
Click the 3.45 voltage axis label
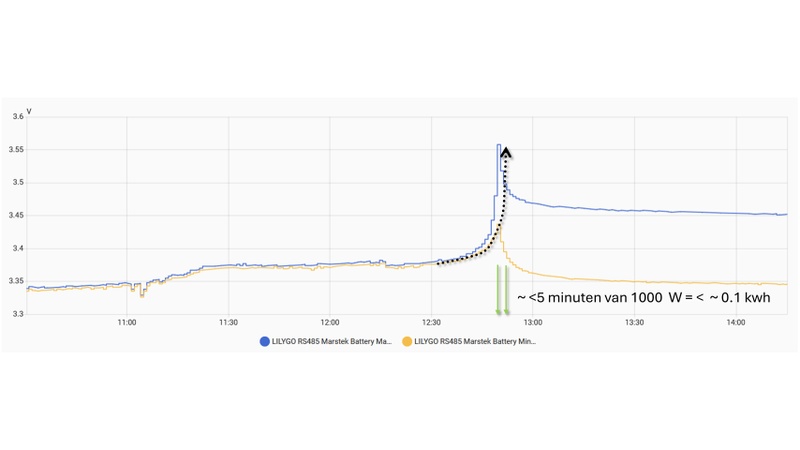[x=15, y=216]
